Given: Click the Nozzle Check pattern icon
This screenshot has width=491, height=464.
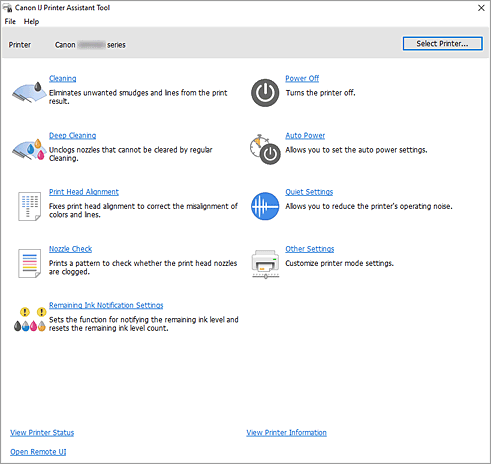Looking at the screenshot, I should [29, 263].
